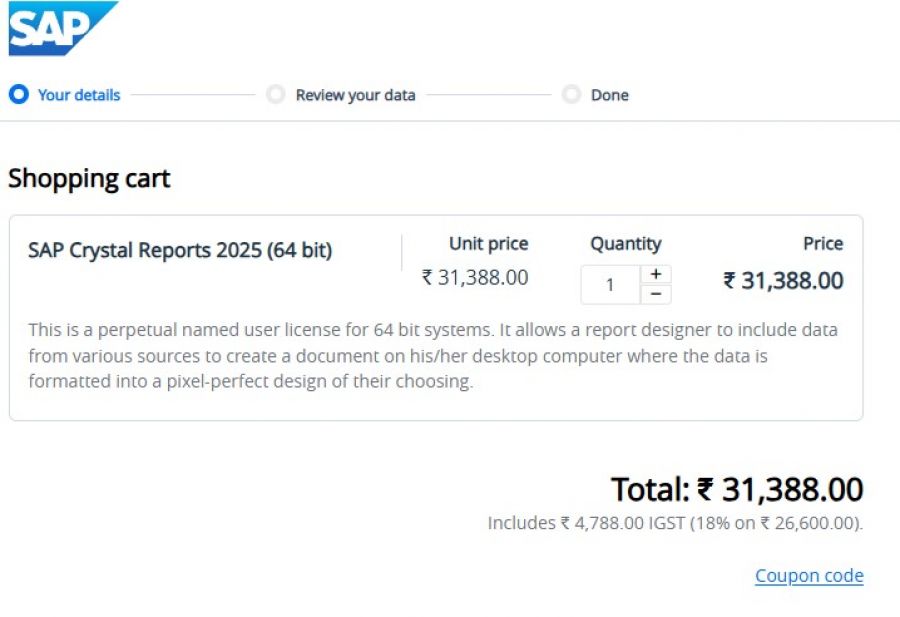Click the circle indicator beside Done

pos(571,94)
